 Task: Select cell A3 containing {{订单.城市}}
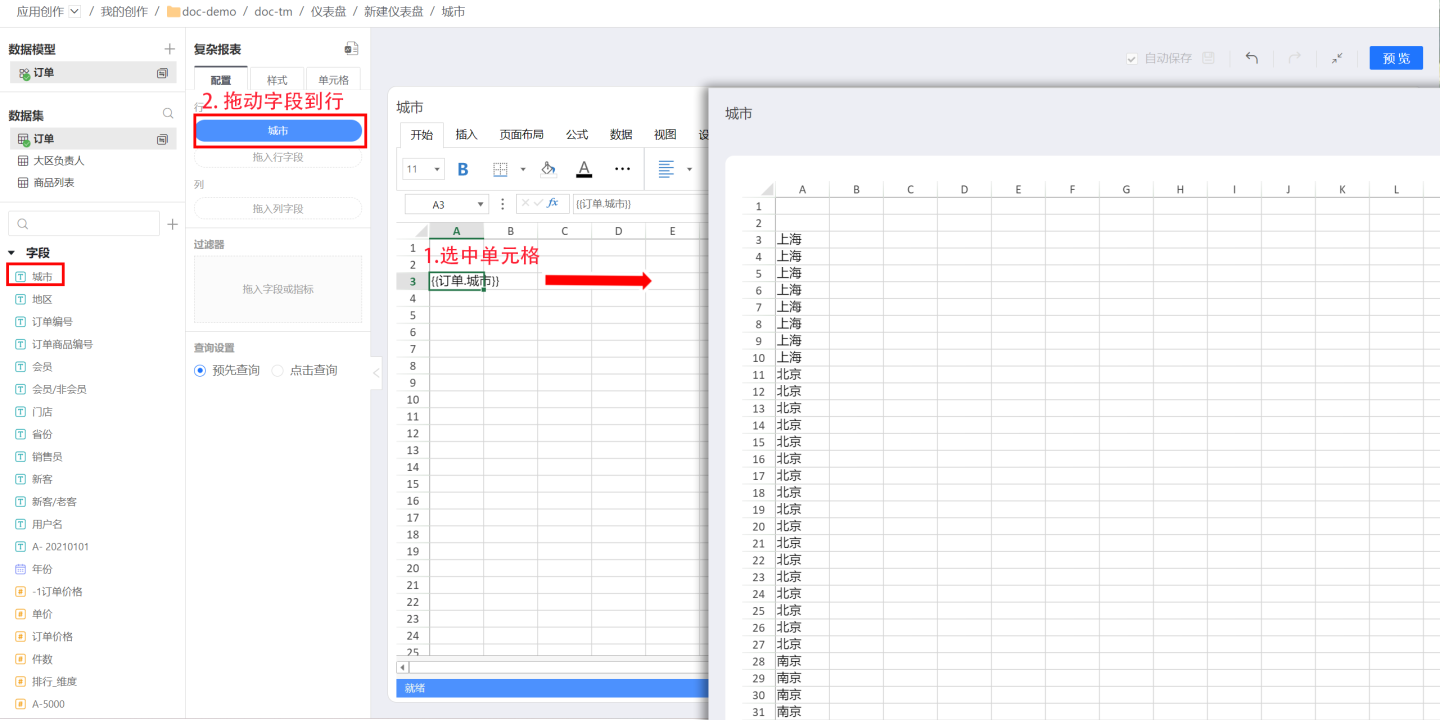point(457,281)
